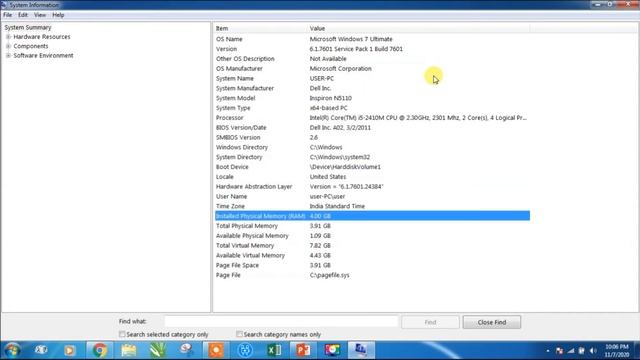
Task: Select Hardware Resources tree label
Action: 42,37
